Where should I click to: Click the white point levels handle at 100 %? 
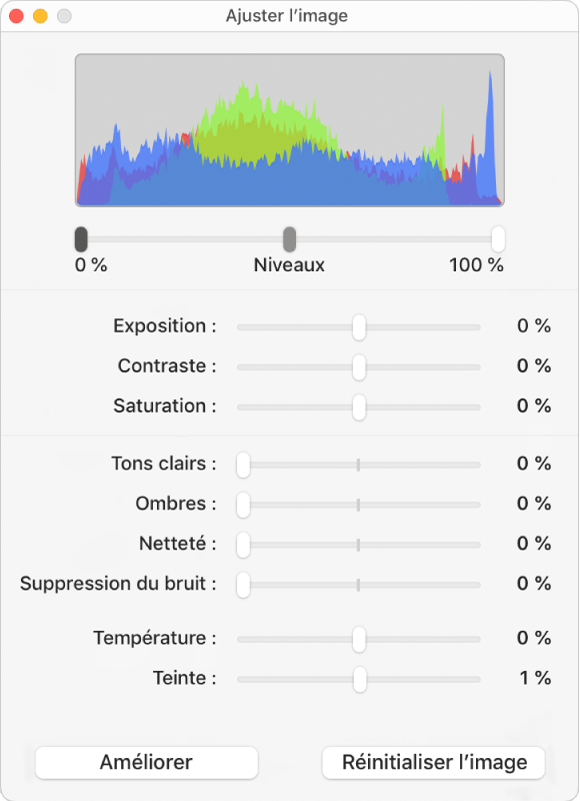click(x=498, y=239)
